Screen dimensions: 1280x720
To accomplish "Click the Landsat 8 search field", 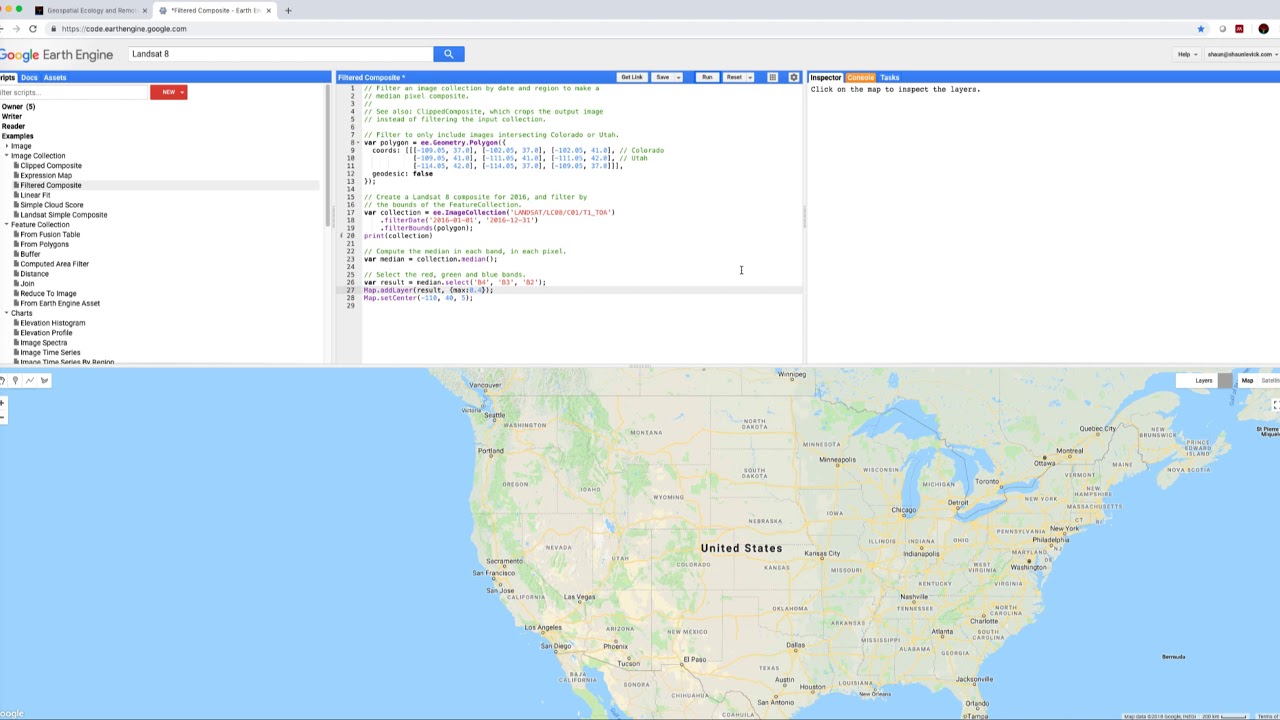I will pyautogui.click(x=280, y=54).
